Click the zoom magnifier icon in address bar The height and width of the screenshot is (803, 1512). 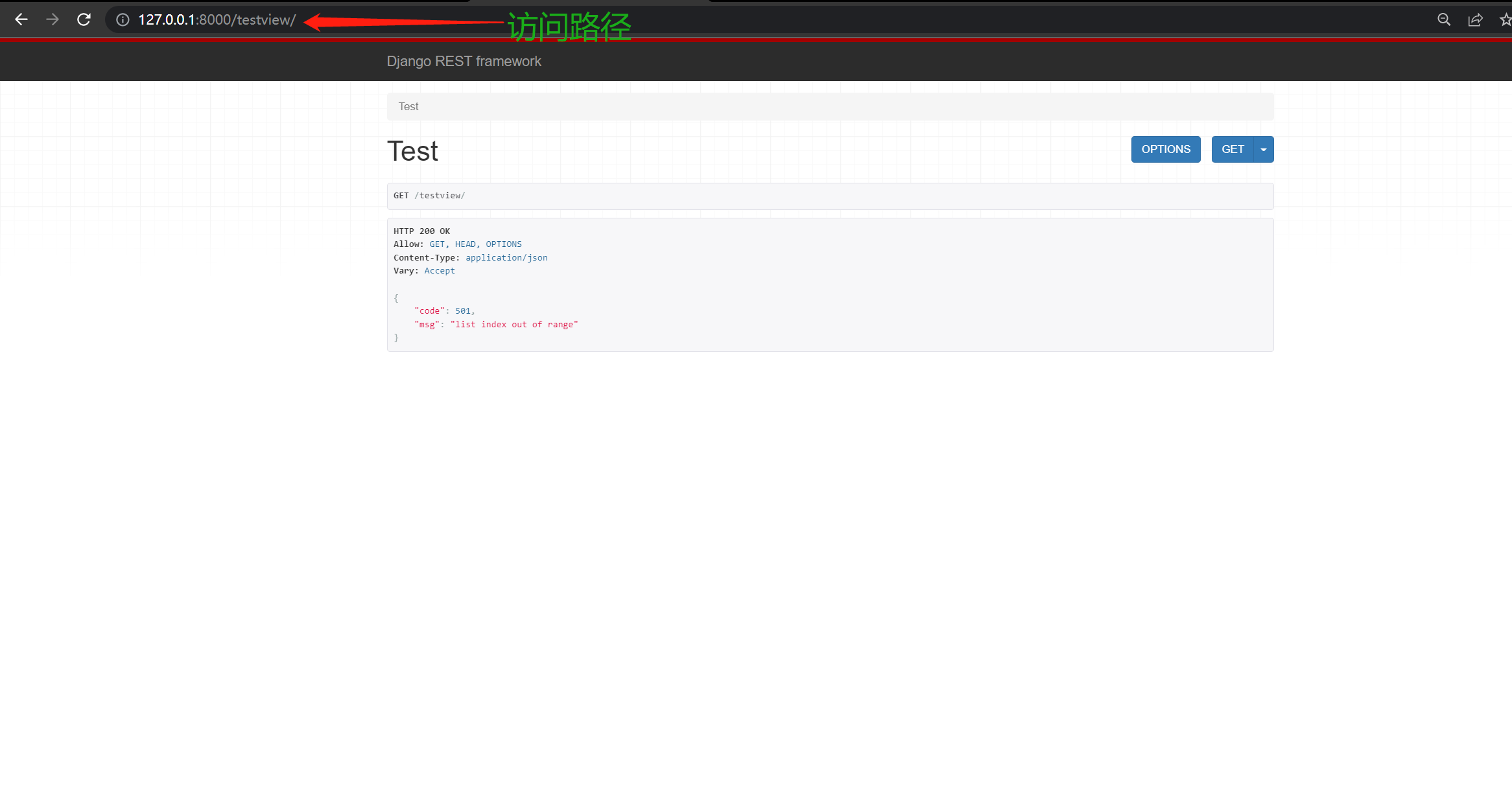(1443, 19)
